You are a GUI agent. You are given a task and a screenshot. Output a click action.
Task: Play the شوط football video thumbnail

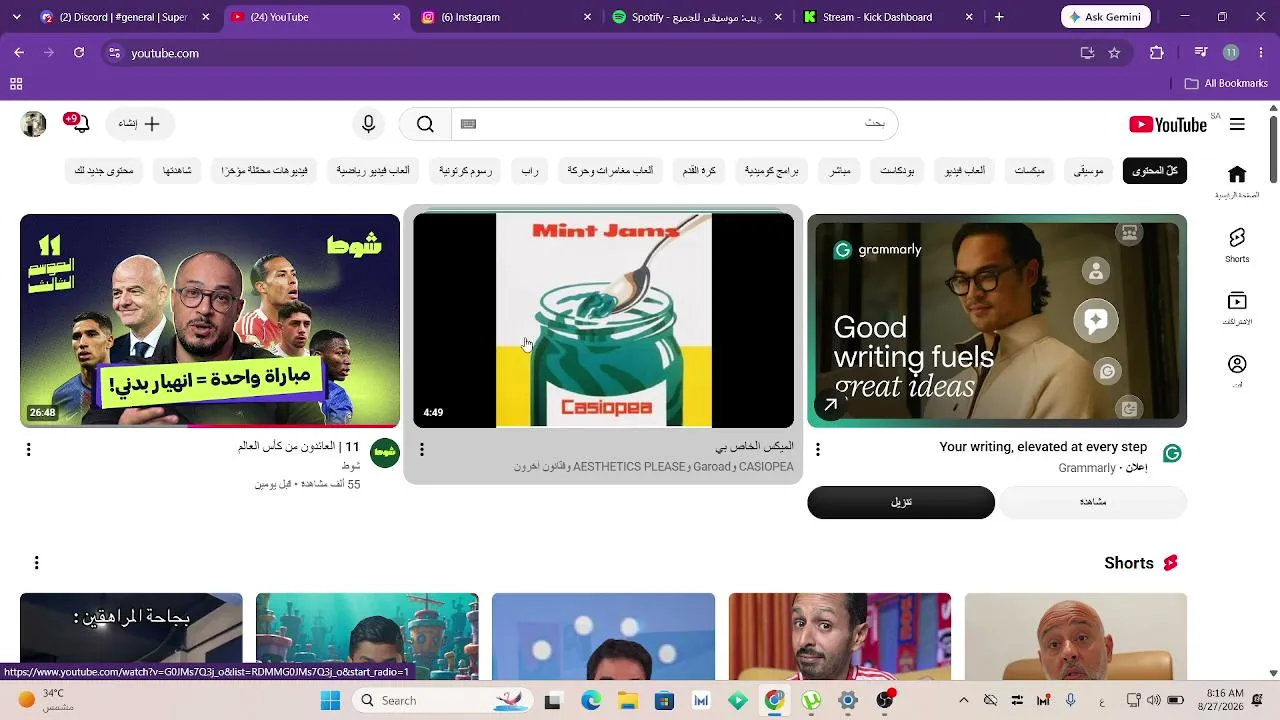(210, 321)
